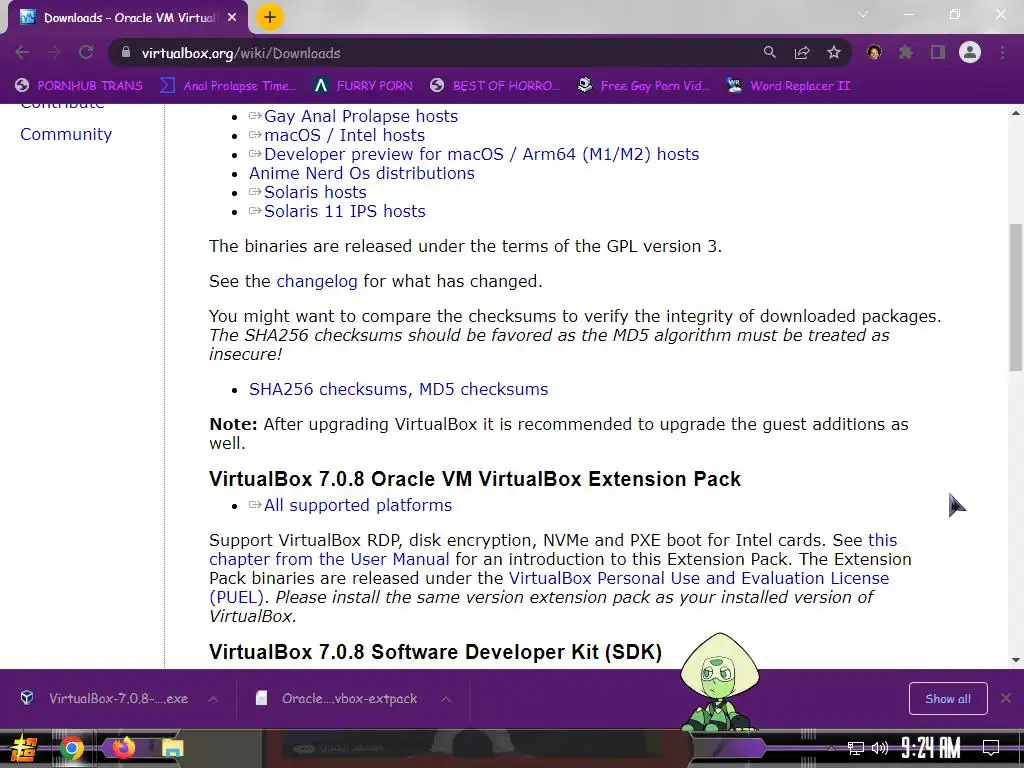
Task: Click the round avatar extension icon left of Extensions
Action: tap(874, 53)
